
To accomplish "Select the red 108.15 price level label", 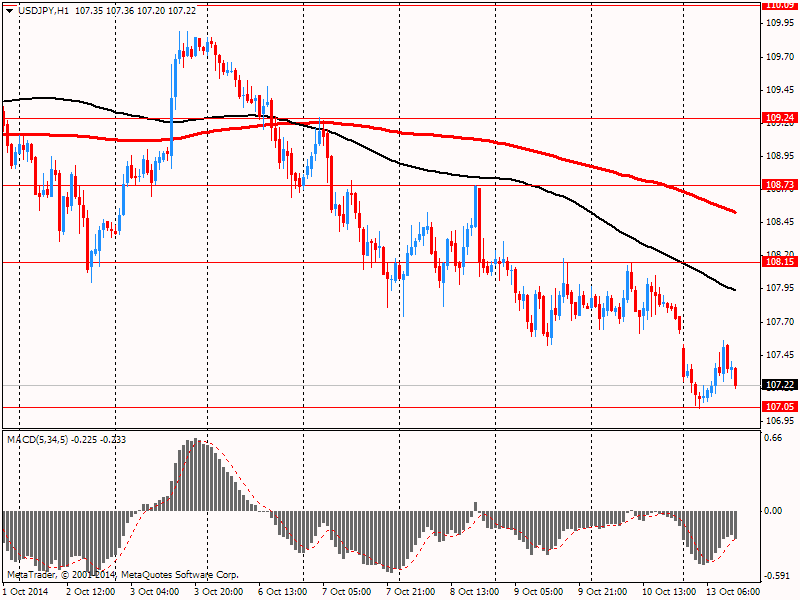I will pos(779,262).
